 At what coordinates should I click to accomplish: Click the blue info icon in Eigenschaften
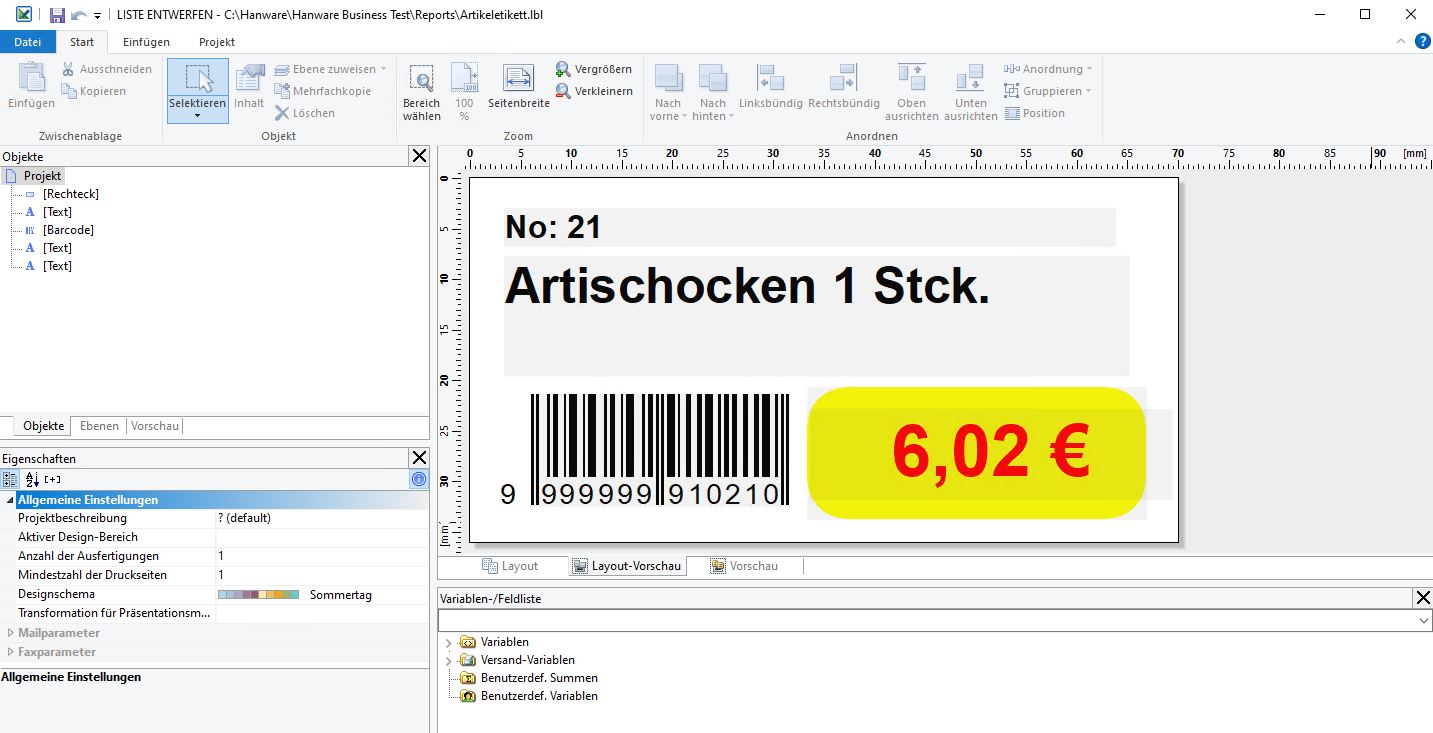pos(419,479)
